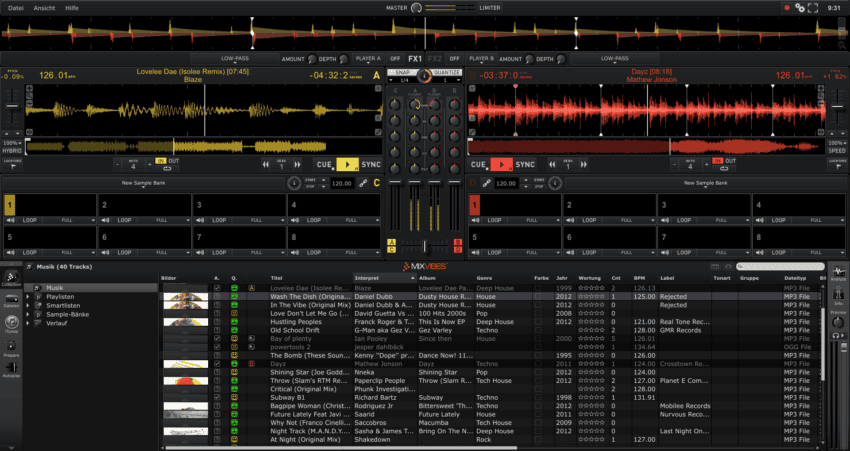The height and width of the screenshot is (451, 850).
Task: Click the Info icon in the right panel
Action: [x=839, y=295]
